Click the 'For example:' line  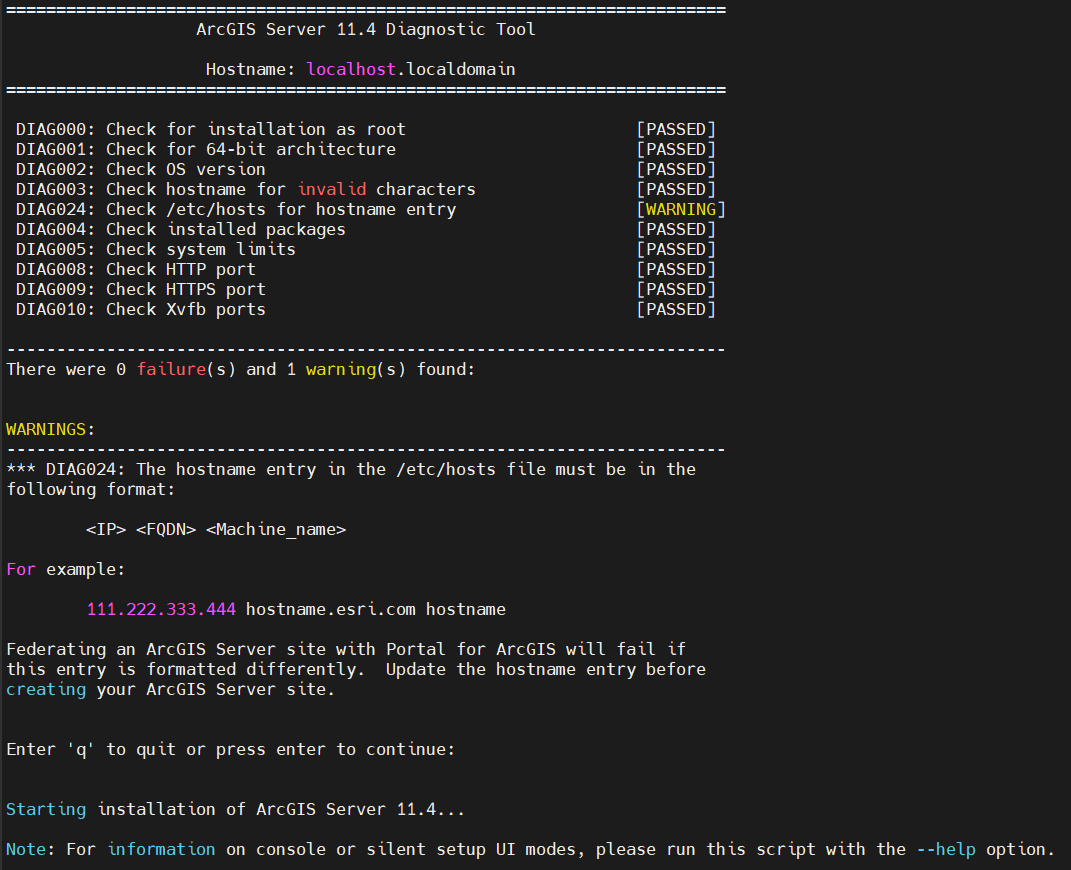[x=66, y=570]
